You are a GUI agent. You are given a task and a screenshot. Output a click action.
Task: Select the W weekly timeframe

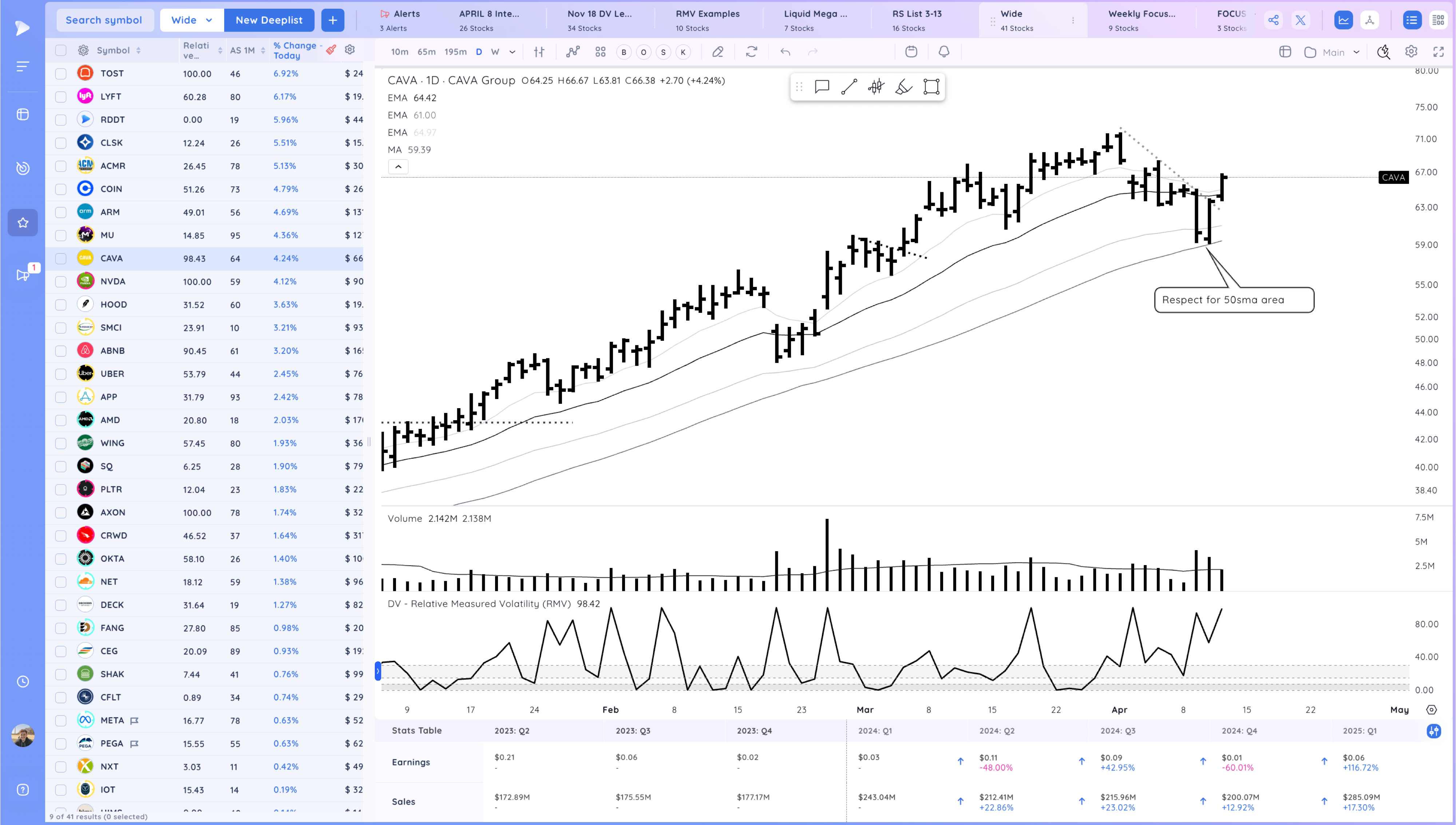[495, 52]
